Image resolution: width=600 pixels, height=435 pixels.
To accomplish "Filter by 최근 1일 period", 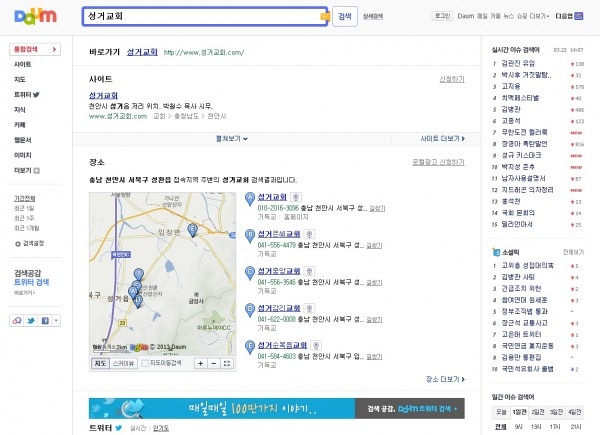I will pos(24,209).
